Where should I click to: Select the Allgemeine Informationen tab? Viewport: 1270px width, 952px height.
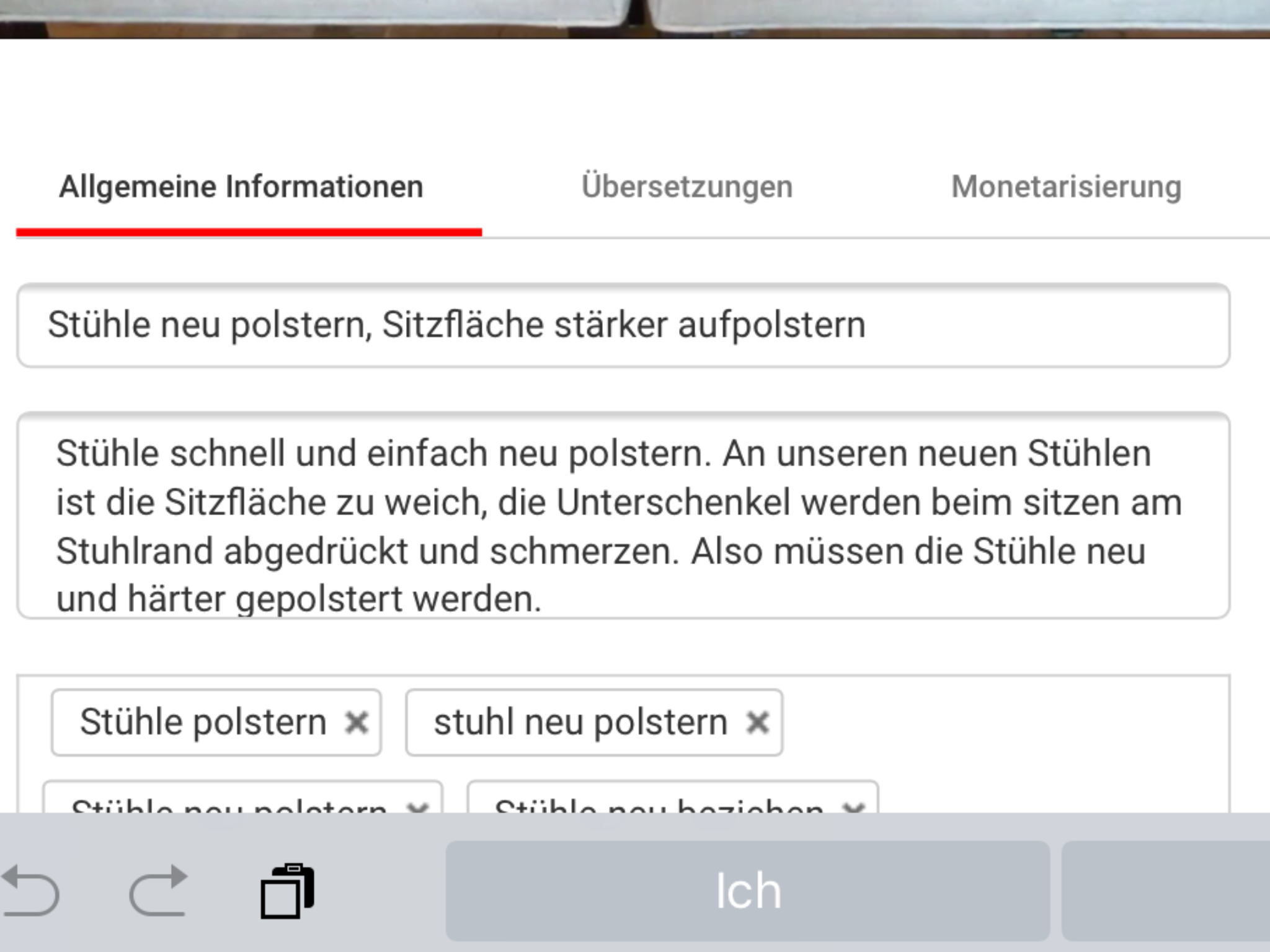(x=241, y=187)
